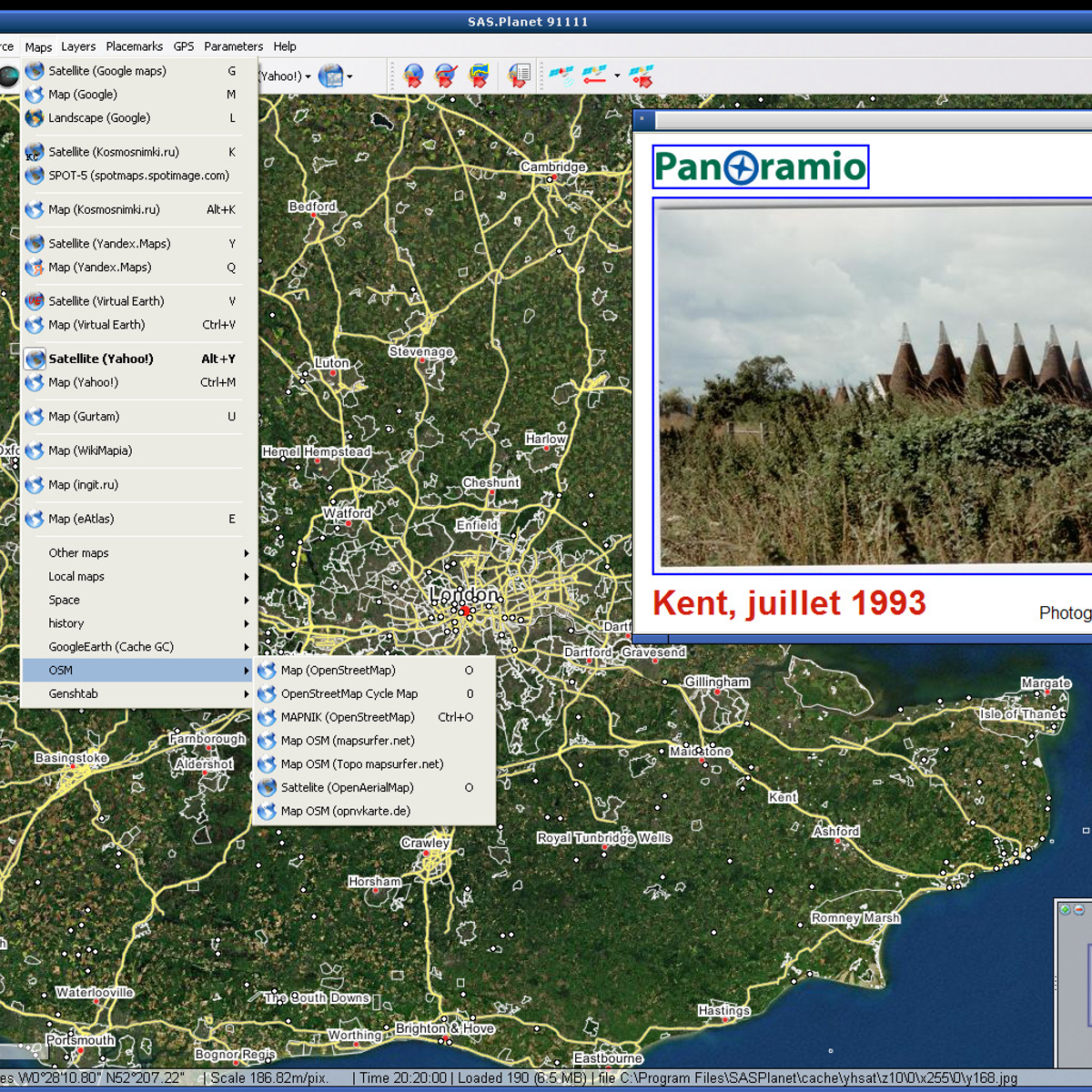
Task: Click the layers globe toolbar icon
Action: [330, 76]
